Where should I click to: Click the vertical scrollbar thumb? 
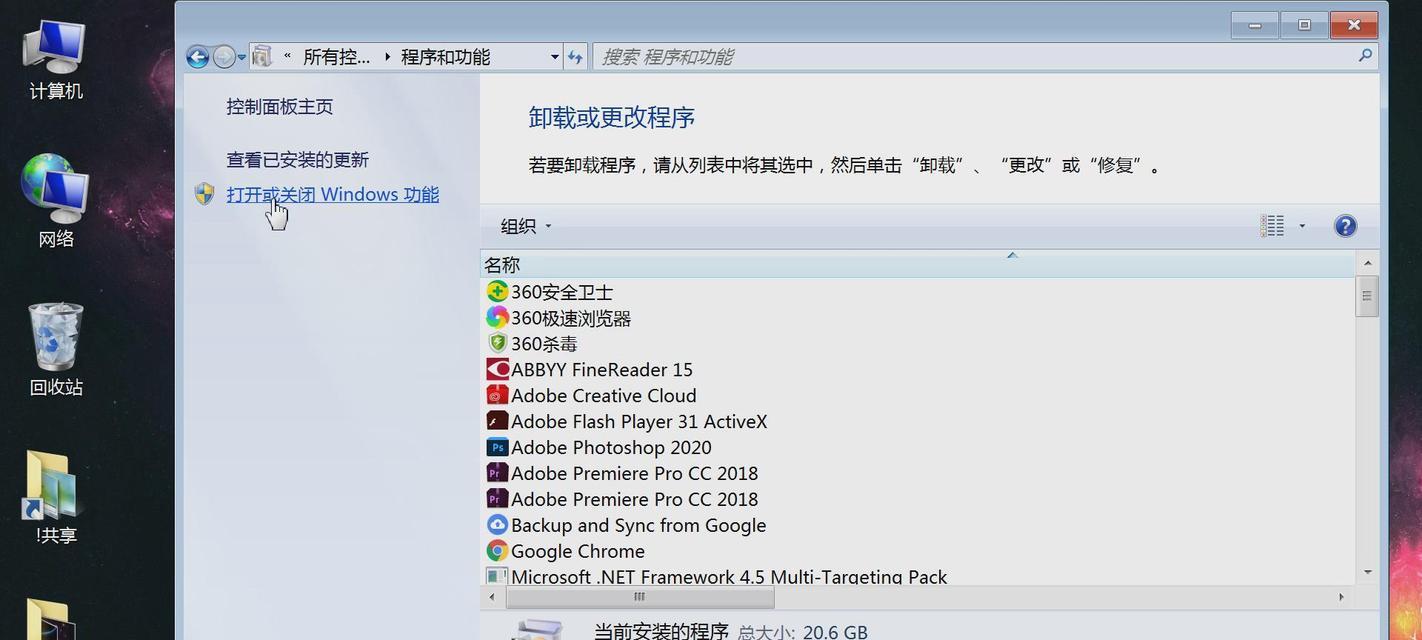coord(1367,296)
